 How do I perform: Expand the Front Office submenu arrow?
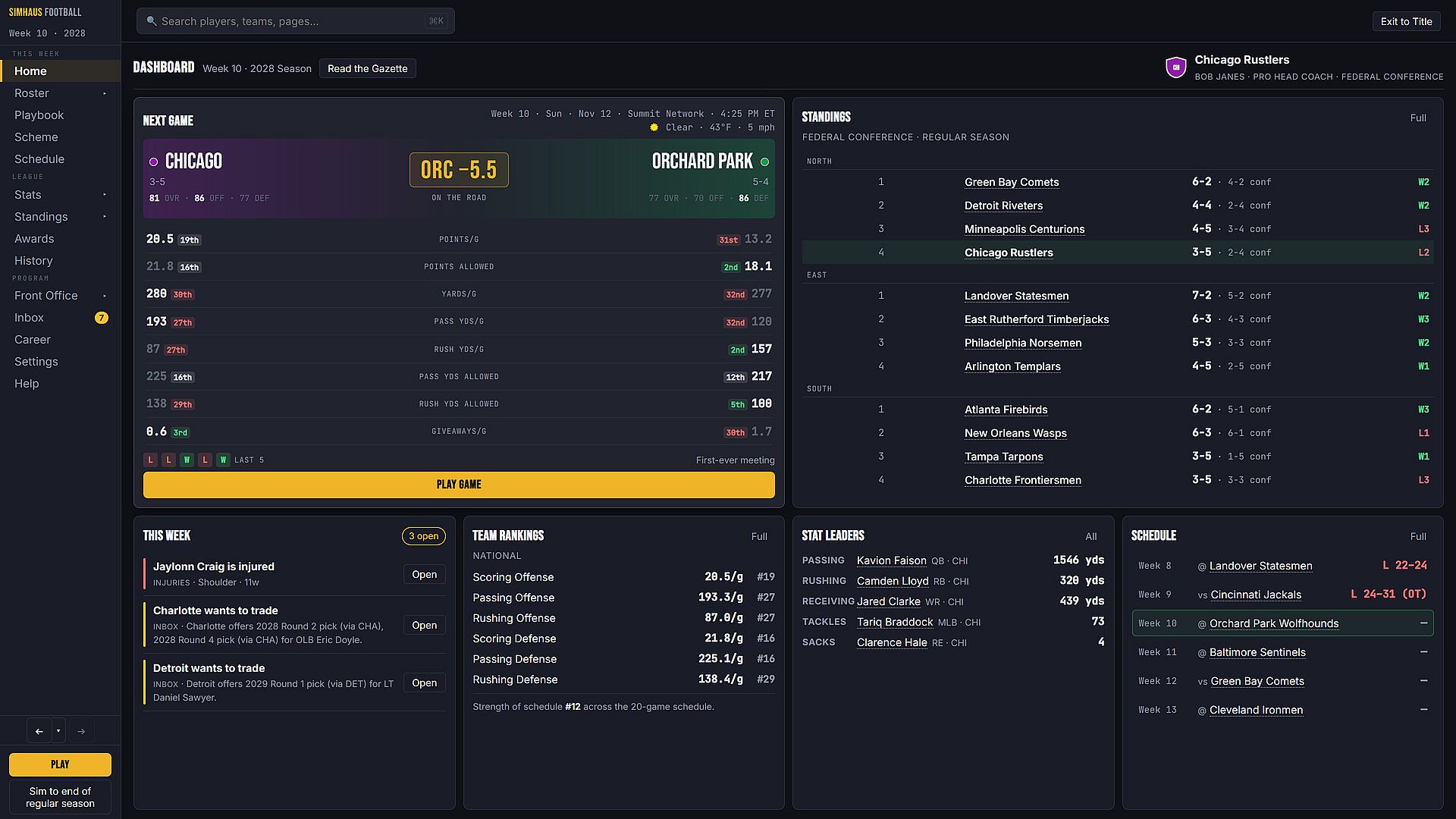[x=105, y=296]
